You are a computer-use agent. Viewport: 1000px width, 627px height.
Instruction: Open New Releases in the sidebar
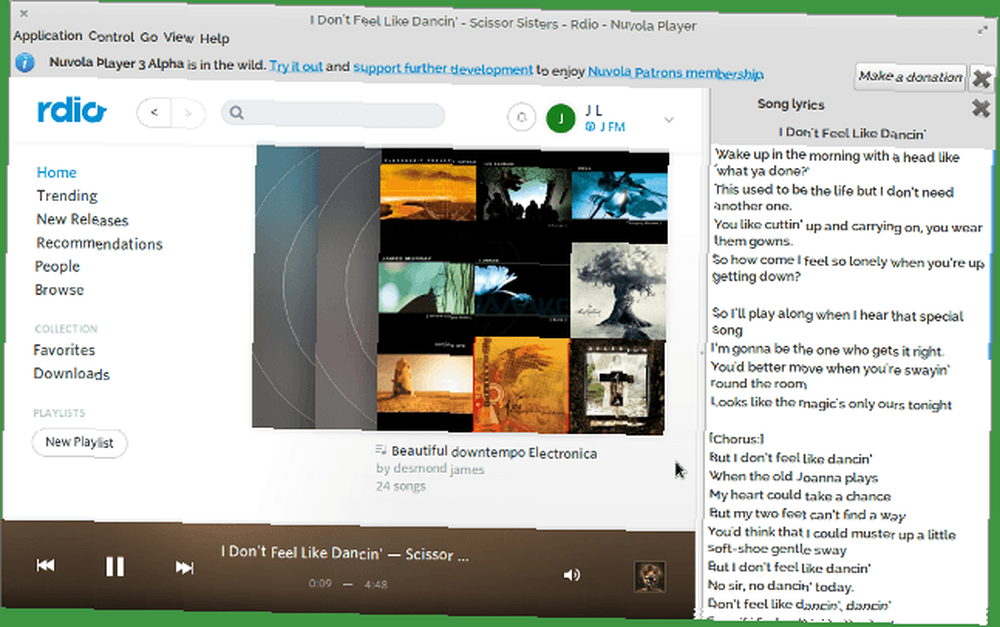[x=82, y=219]
